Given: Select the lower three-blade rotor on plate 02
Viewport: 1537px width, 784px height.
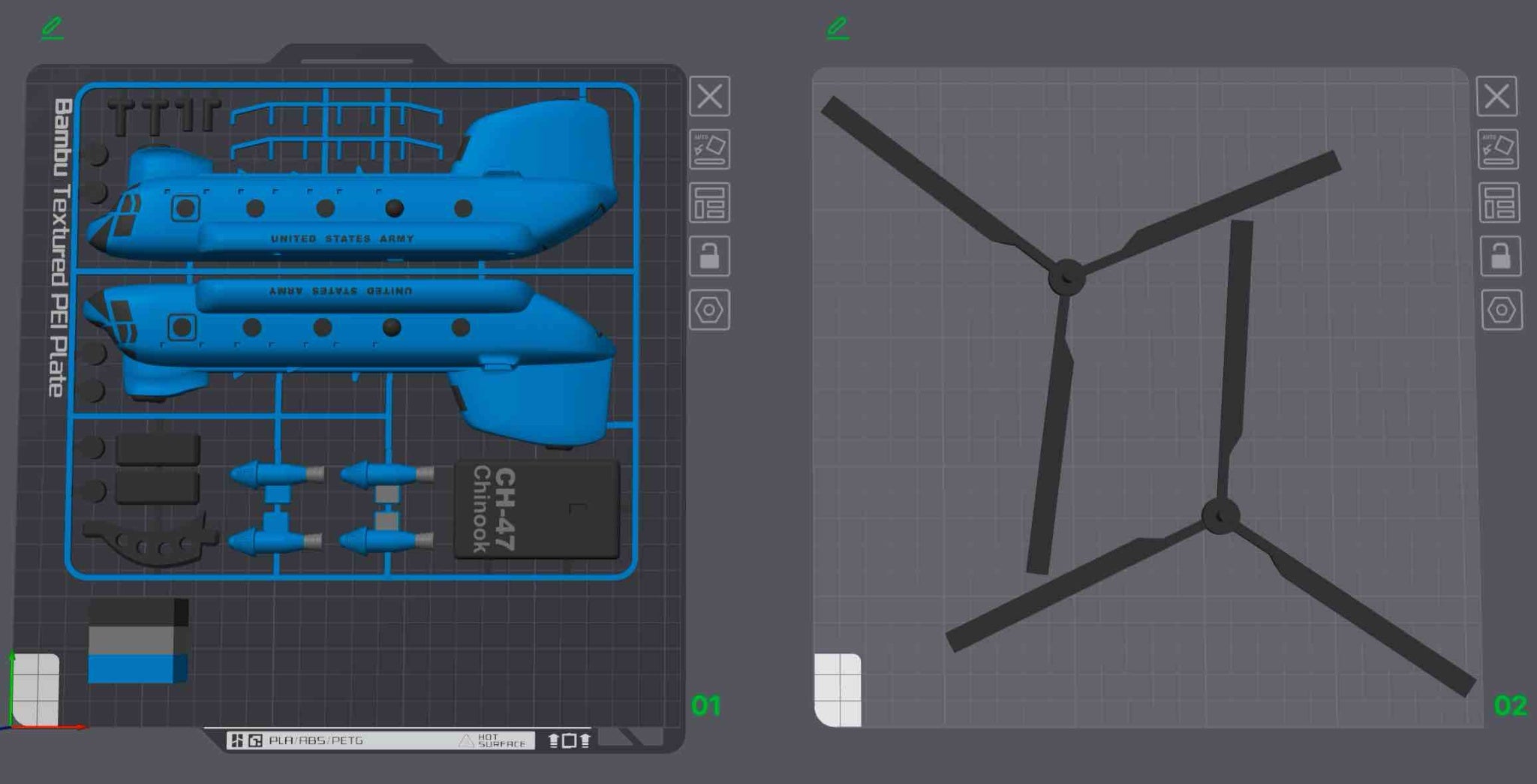Looking at the screenshot, I should pos(1220,516).
